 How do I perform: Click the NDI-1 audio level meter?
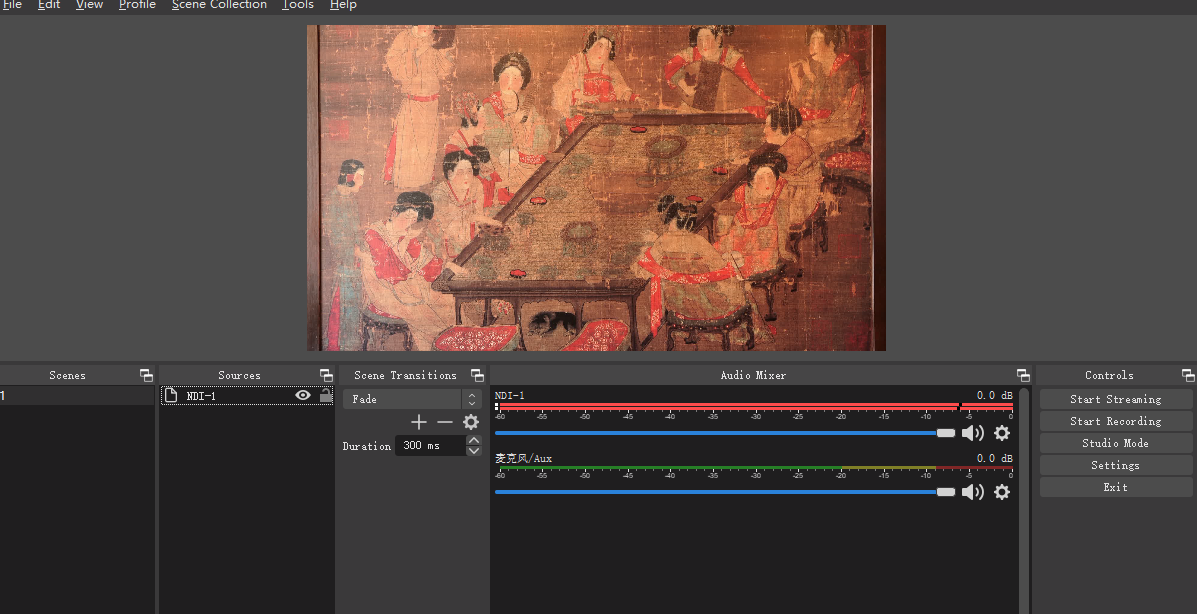(753, 406)
